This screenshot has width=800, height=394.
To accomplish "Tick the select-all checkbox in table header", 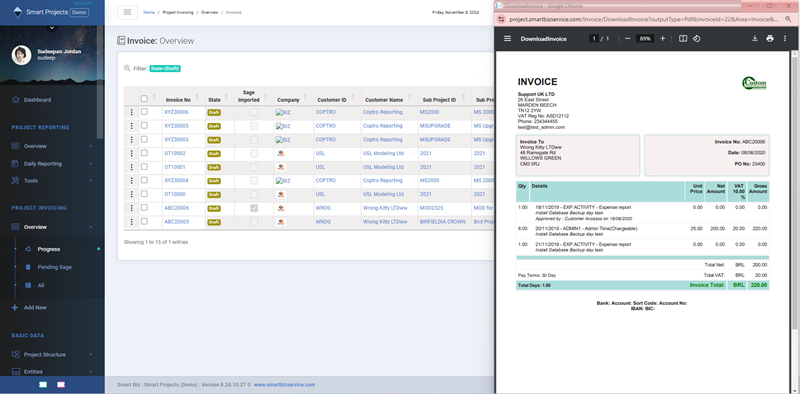I will (144, 98).
